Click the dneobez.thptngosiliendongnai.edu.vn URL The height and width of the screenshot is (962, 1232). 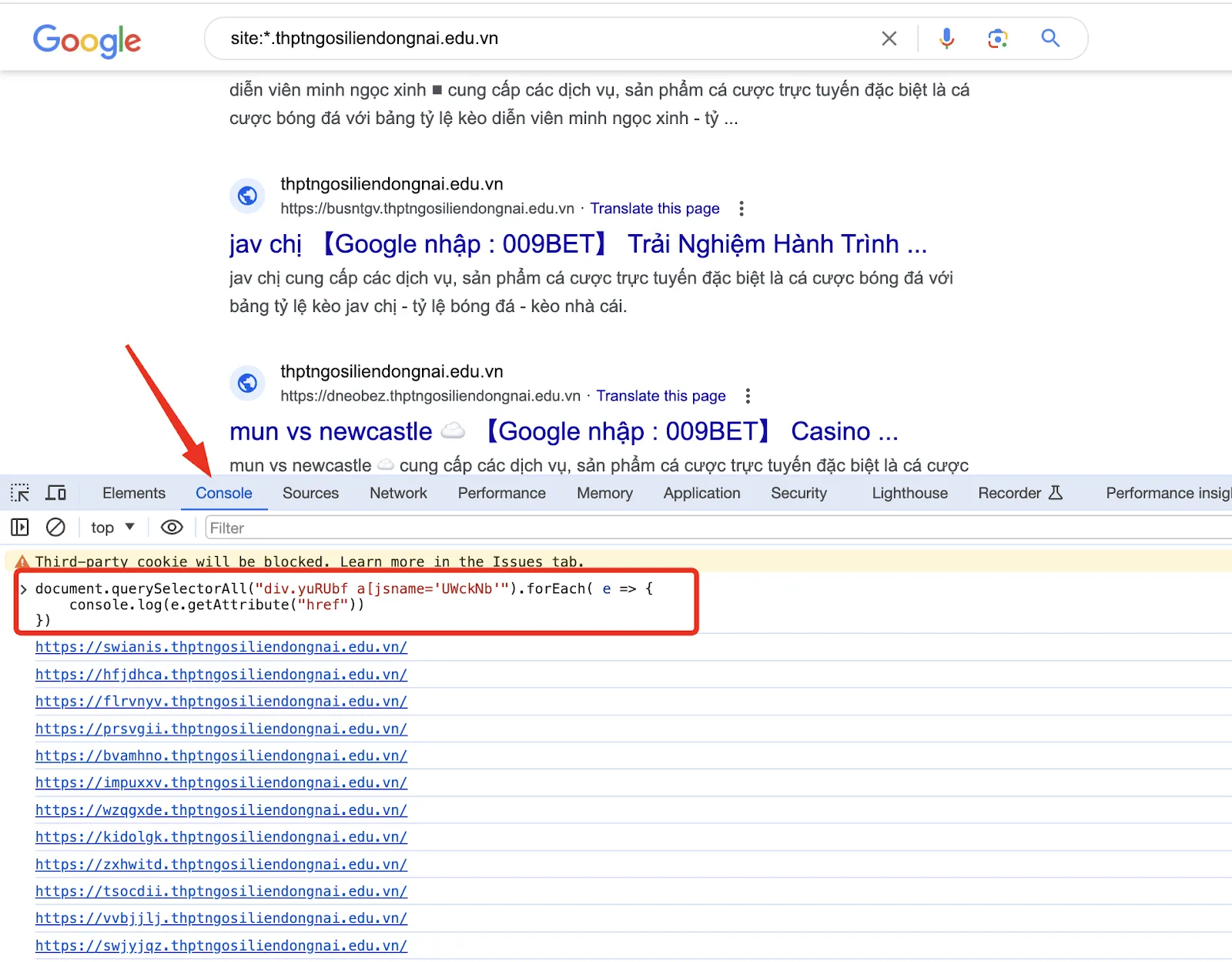pos(430,396)
